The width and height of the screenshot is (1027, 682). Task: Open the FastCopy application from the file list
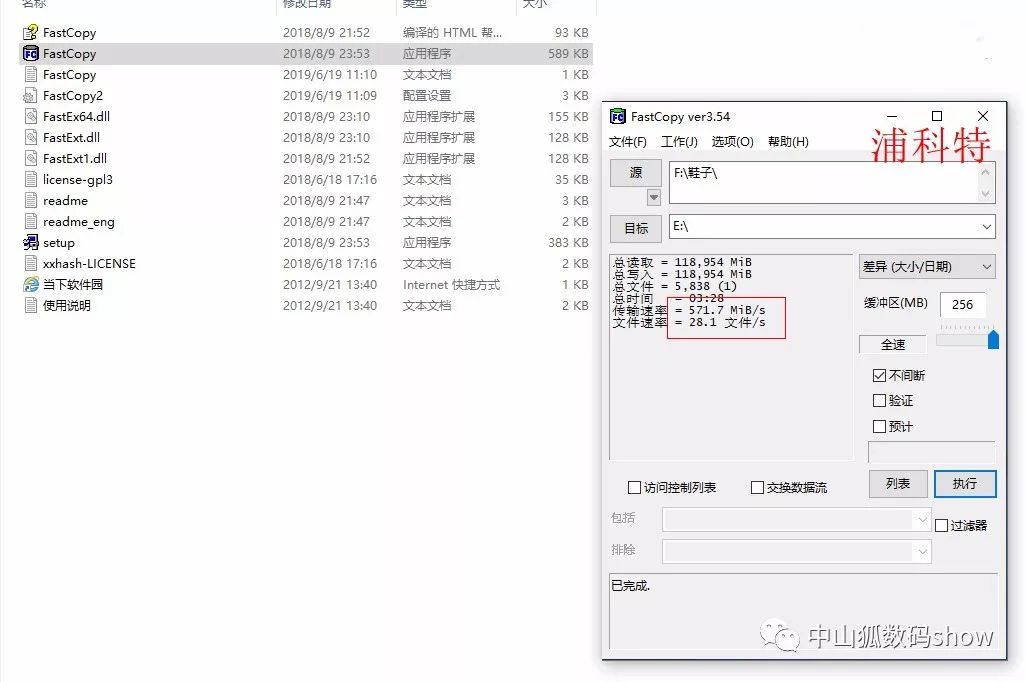[70, 53]
